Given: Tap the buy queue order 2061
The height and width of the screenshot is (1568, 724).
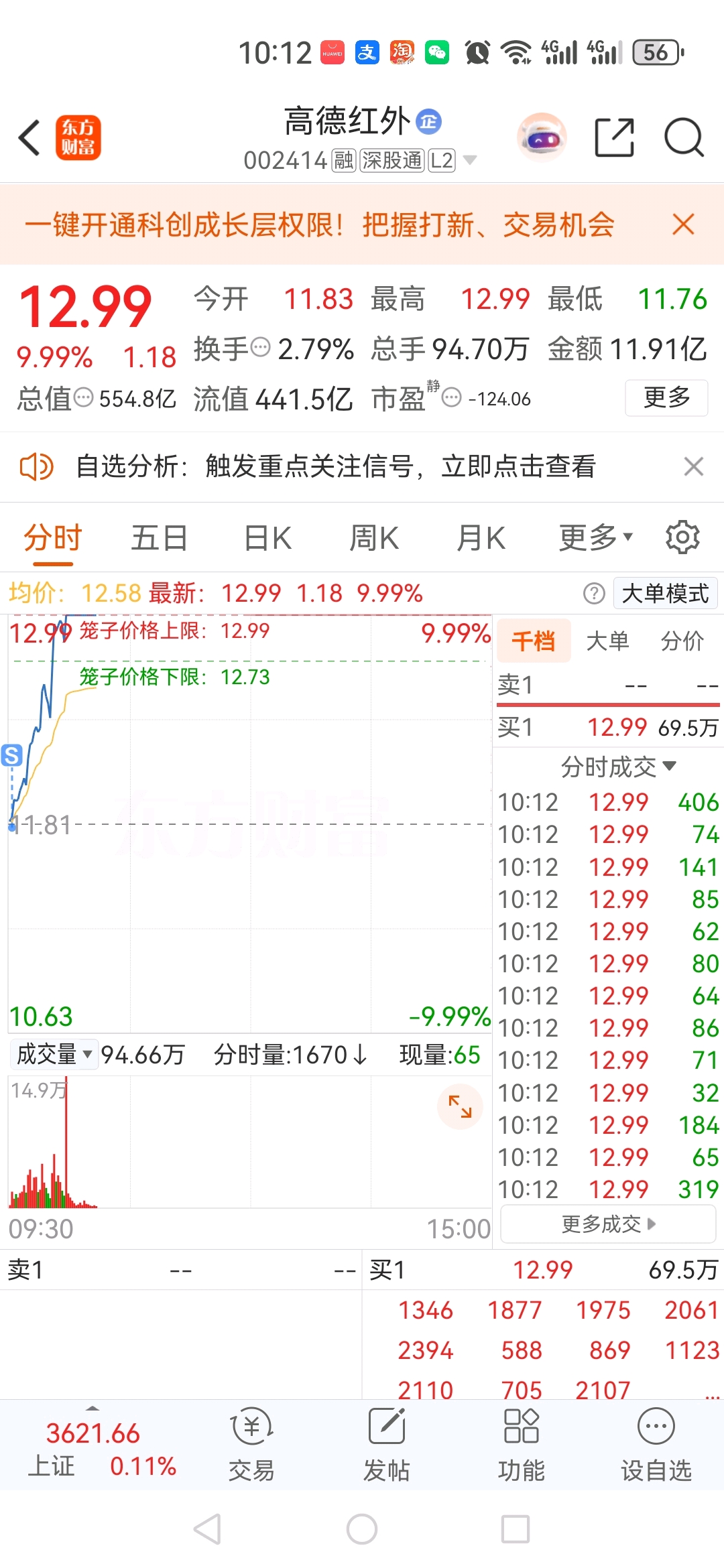Looking at the screenshot, I should pyautogui.click(x=691, y=1310).
